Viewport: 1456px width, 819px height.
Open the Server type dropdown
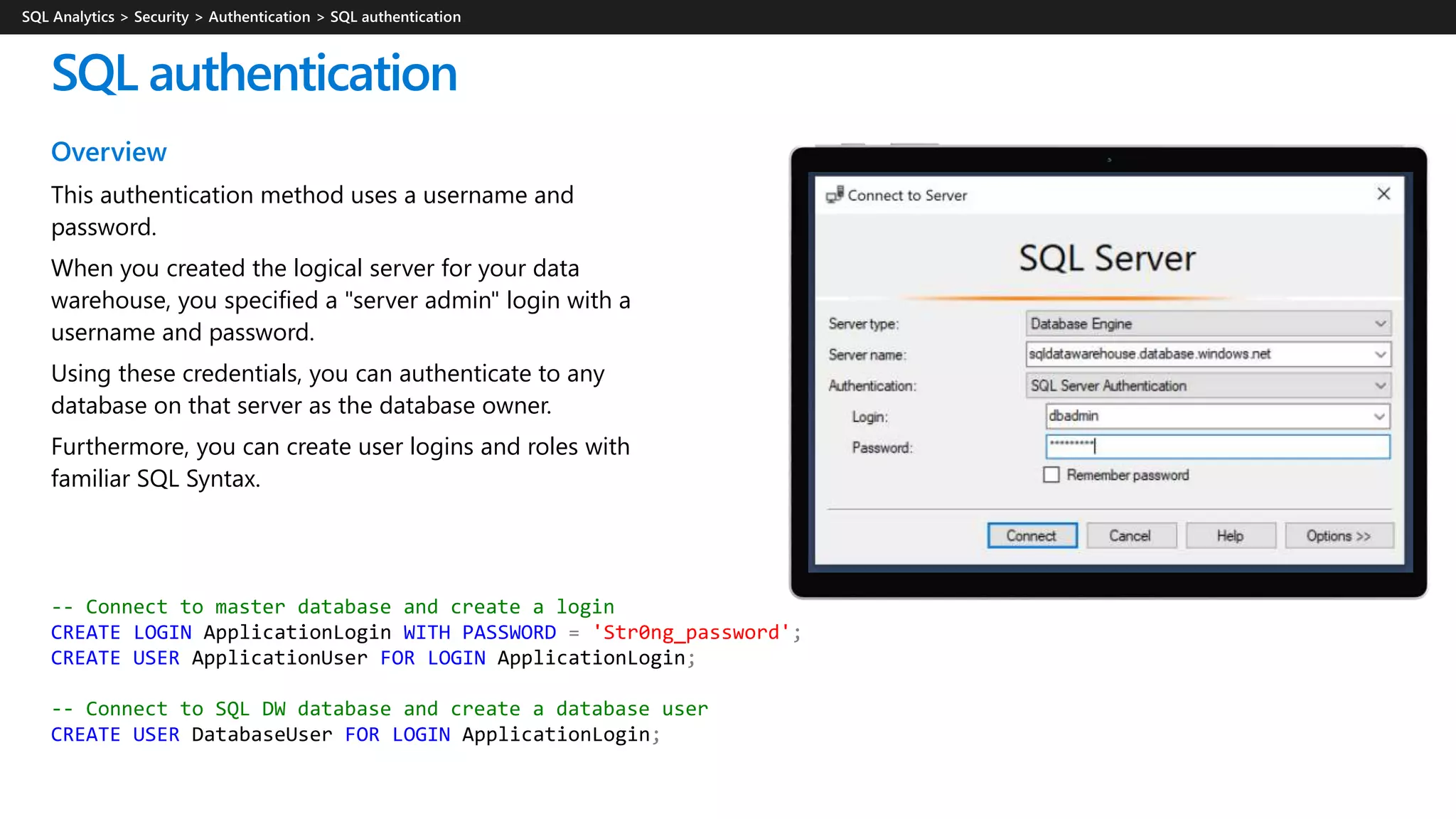coord(1208,324)
